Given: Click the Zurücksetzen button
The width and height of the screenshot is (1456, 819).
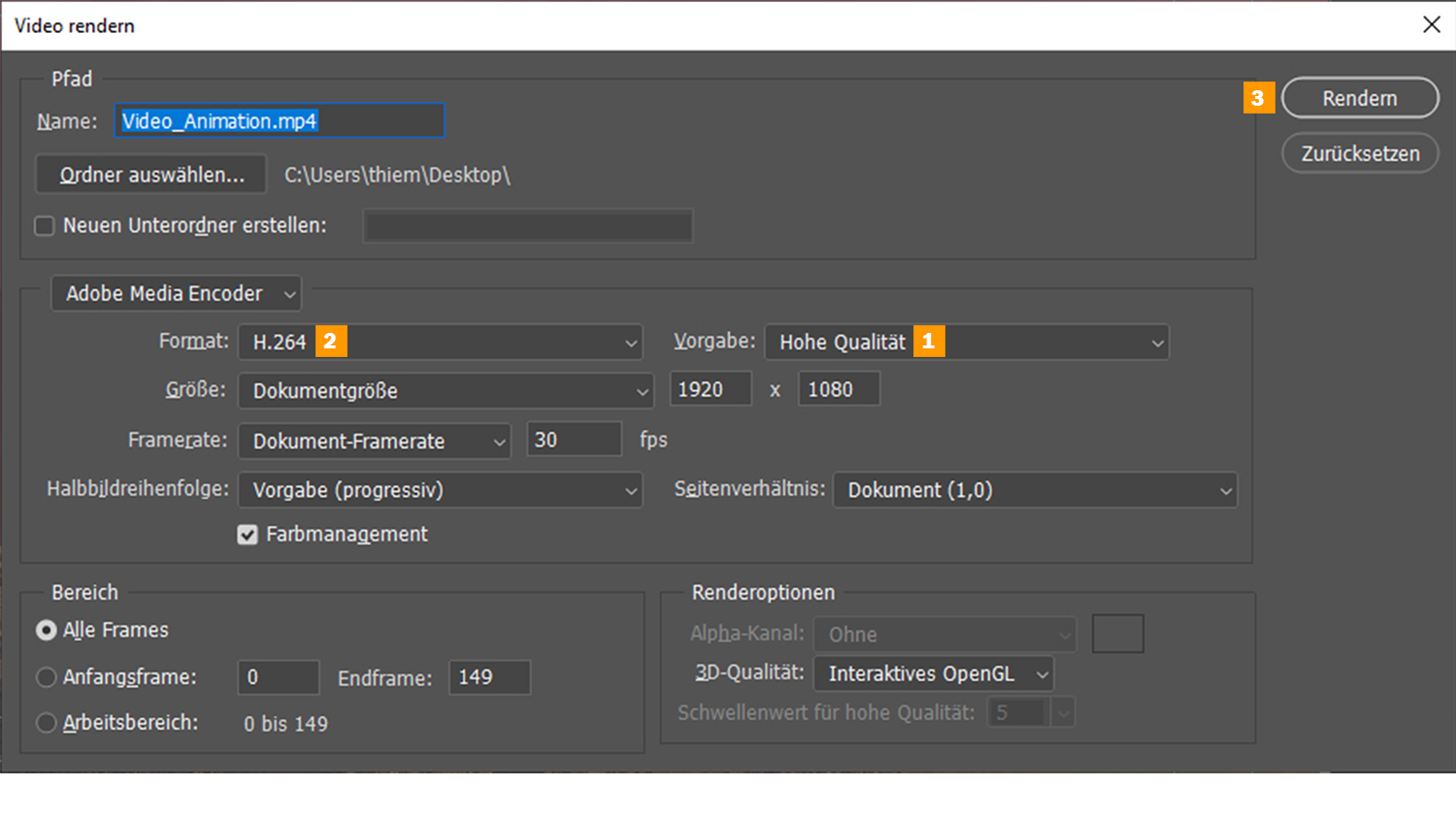Looking at the screenshot, I should click(1359, 153).
